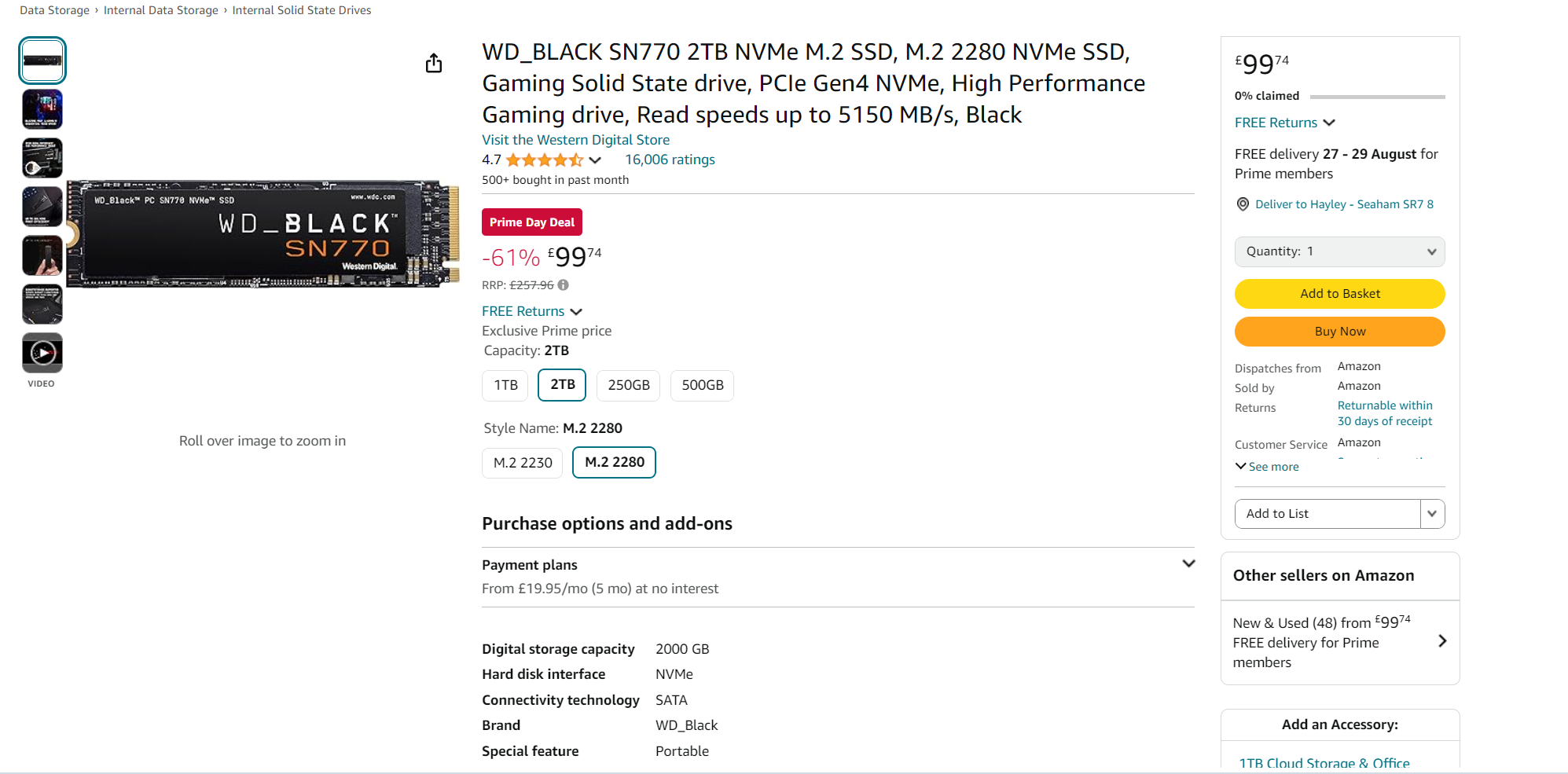Go to Internal Data Storage breadcrumb

[161, 10]
